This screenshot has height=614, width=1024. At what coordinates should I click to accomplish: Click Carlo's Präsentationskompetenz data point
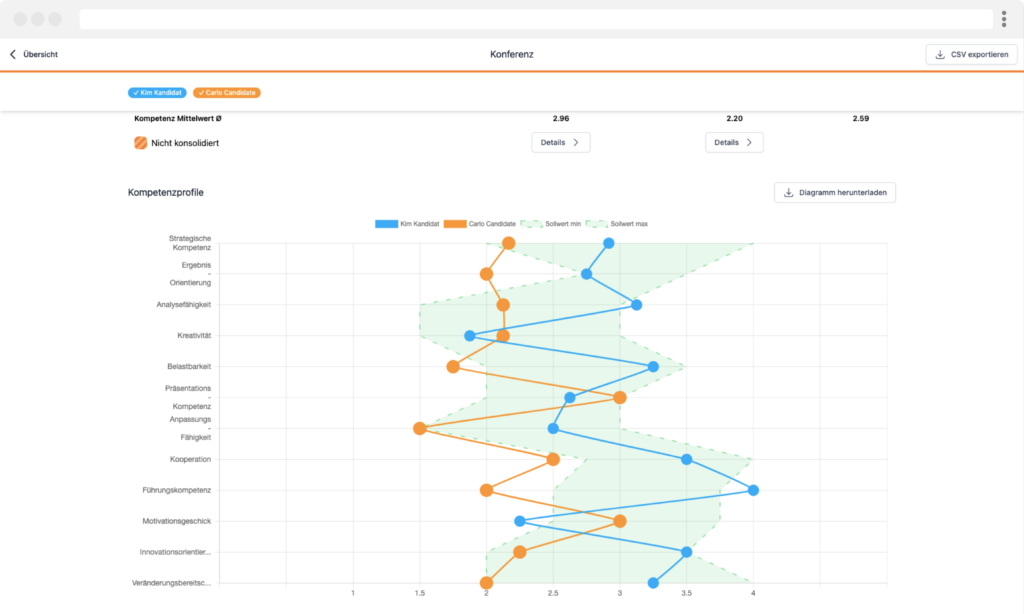[620, 397]
